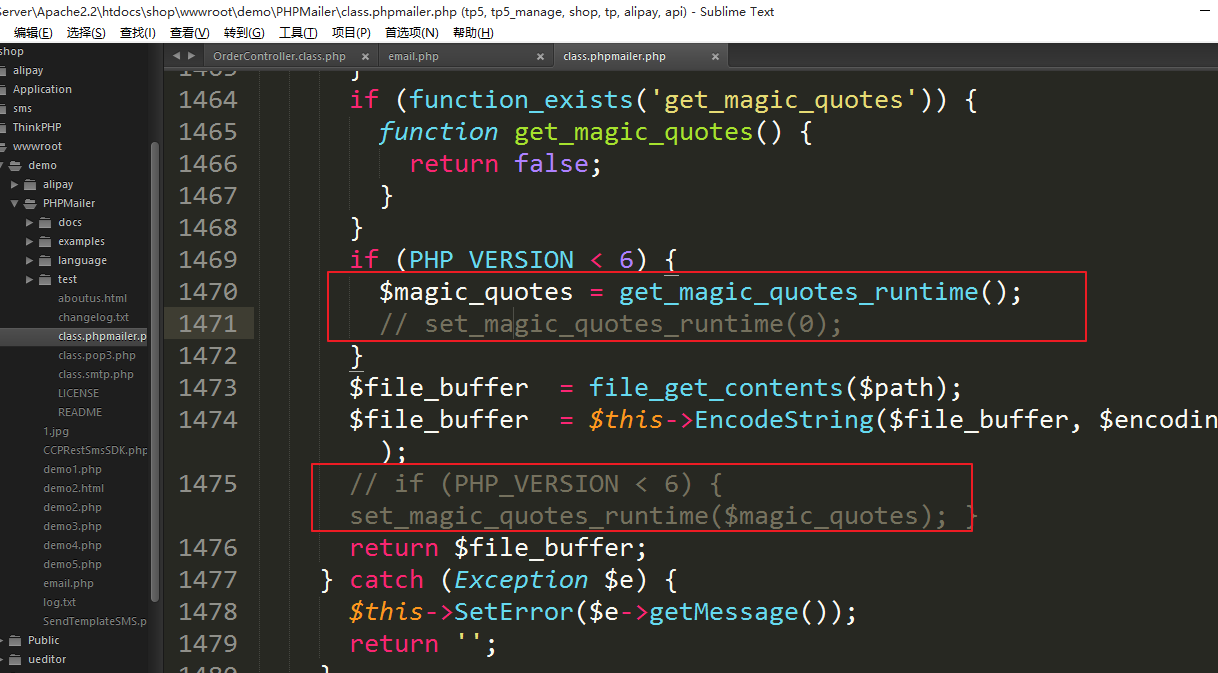Click the left tab-scroll arrow
Image resolution: width=1218 pixels, height=673 pixels.
(177, 56)
